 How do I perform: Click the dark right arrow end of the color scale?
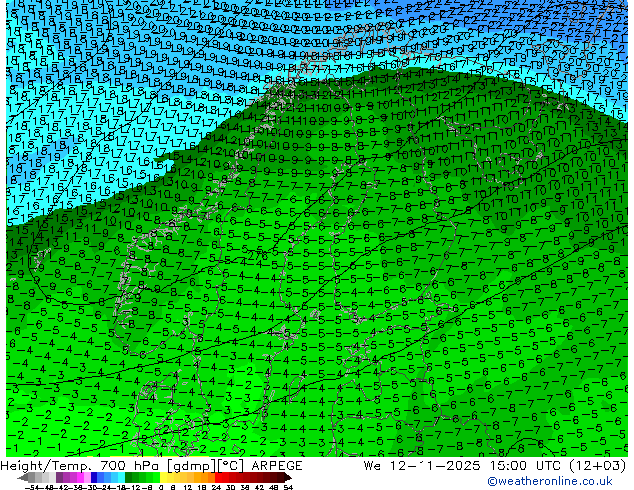pos(288,477)
